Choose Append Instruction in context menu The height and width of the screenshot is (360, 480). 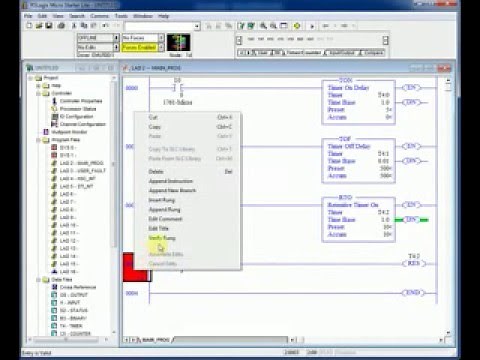click(x=171, y=181)
